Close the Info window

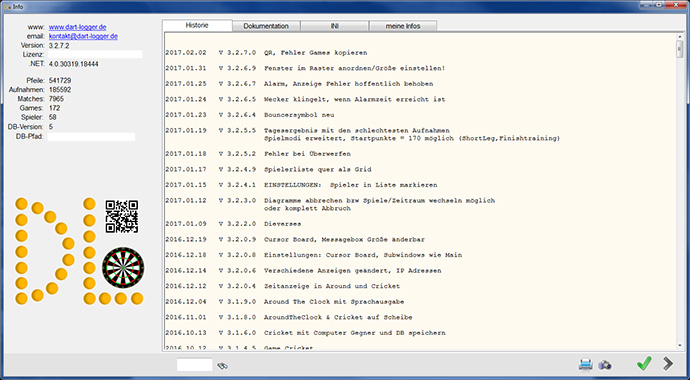pyautogui.click(x=677, y=4)
